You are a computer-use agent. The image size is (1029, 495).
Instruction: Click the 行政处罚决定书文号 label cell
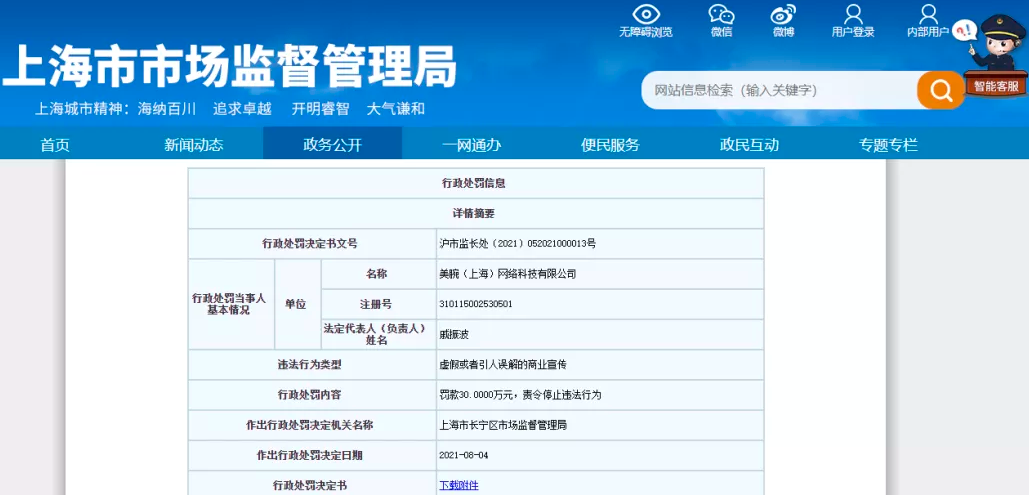click(312, 244)
